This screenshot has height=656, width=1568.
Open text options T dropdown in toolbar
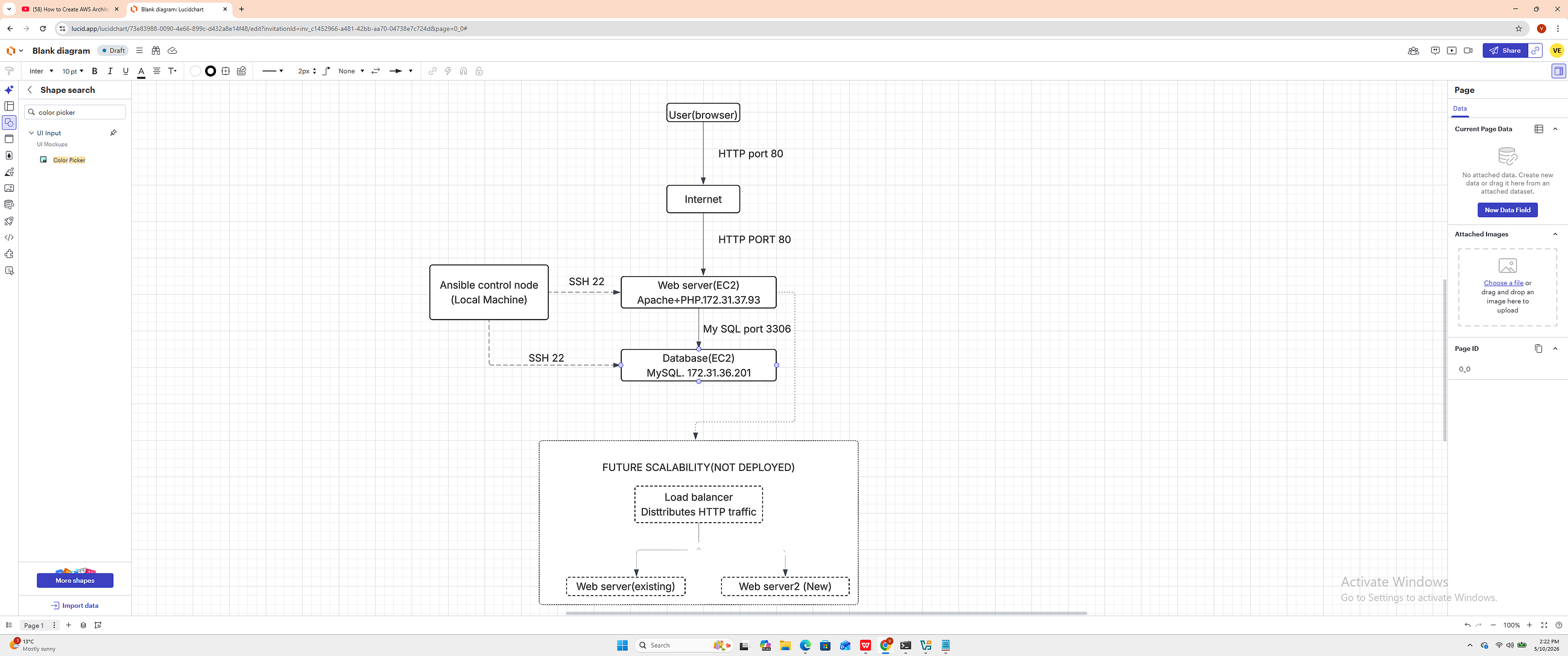tap(172, 71)
